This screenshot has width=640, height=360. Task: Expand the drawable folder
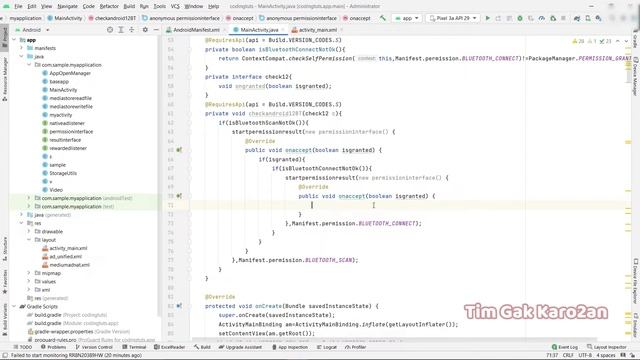point(29,231)
